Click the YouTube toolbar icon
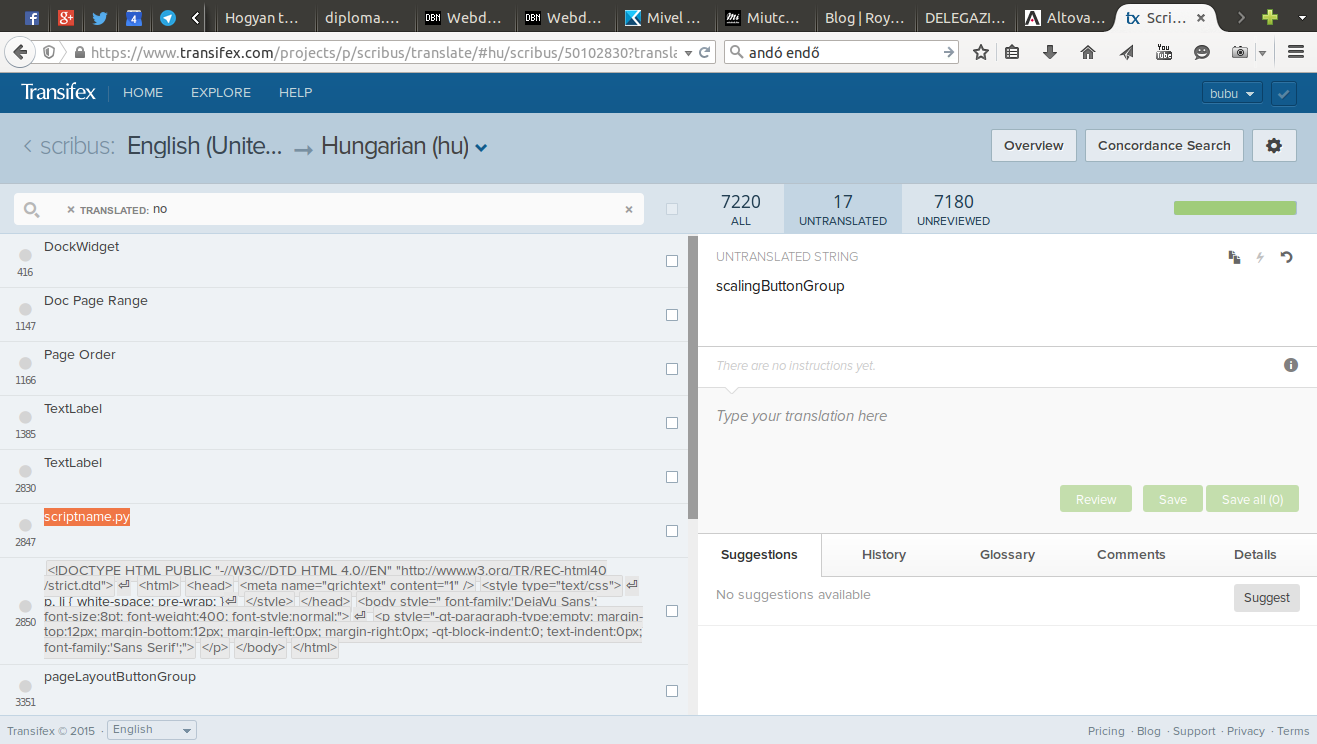 (x=1164, y=52)
